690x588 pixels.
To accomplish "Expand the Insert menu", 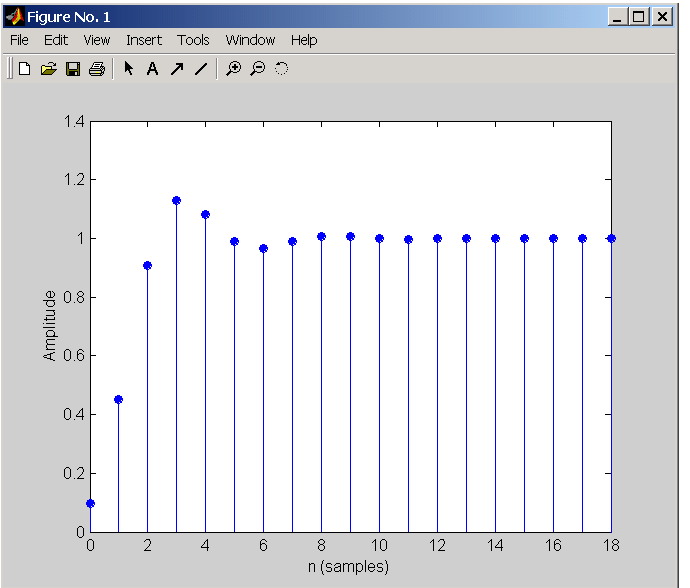I will (143, 40).
